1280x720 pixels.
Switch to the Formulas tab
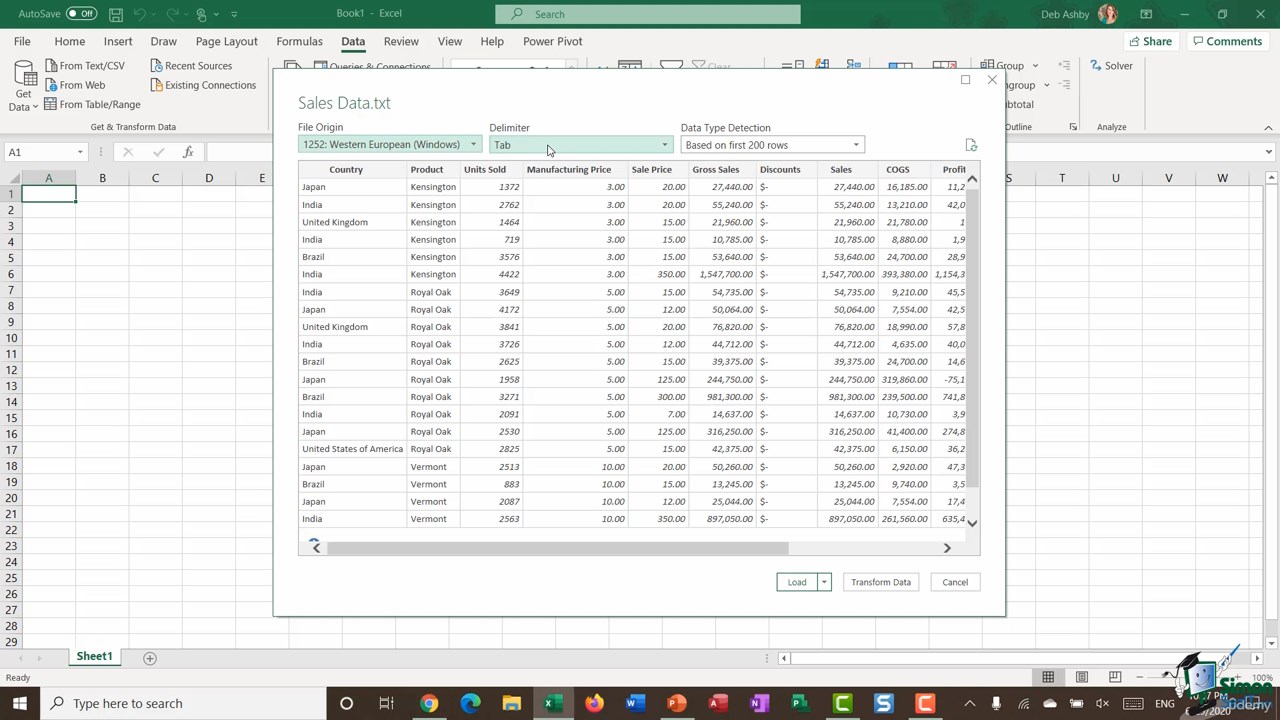point(299,41)
